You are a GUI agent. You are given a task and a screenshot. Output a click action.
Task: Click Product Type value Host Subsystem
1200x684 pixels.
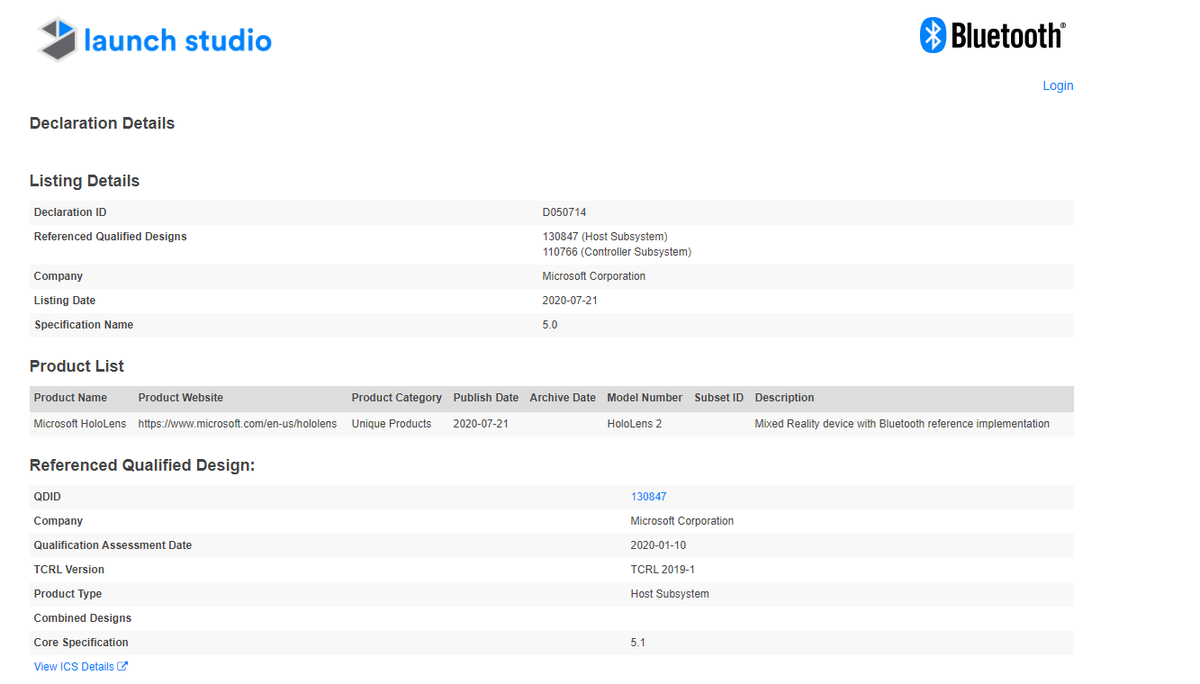[x=670, y=594]
